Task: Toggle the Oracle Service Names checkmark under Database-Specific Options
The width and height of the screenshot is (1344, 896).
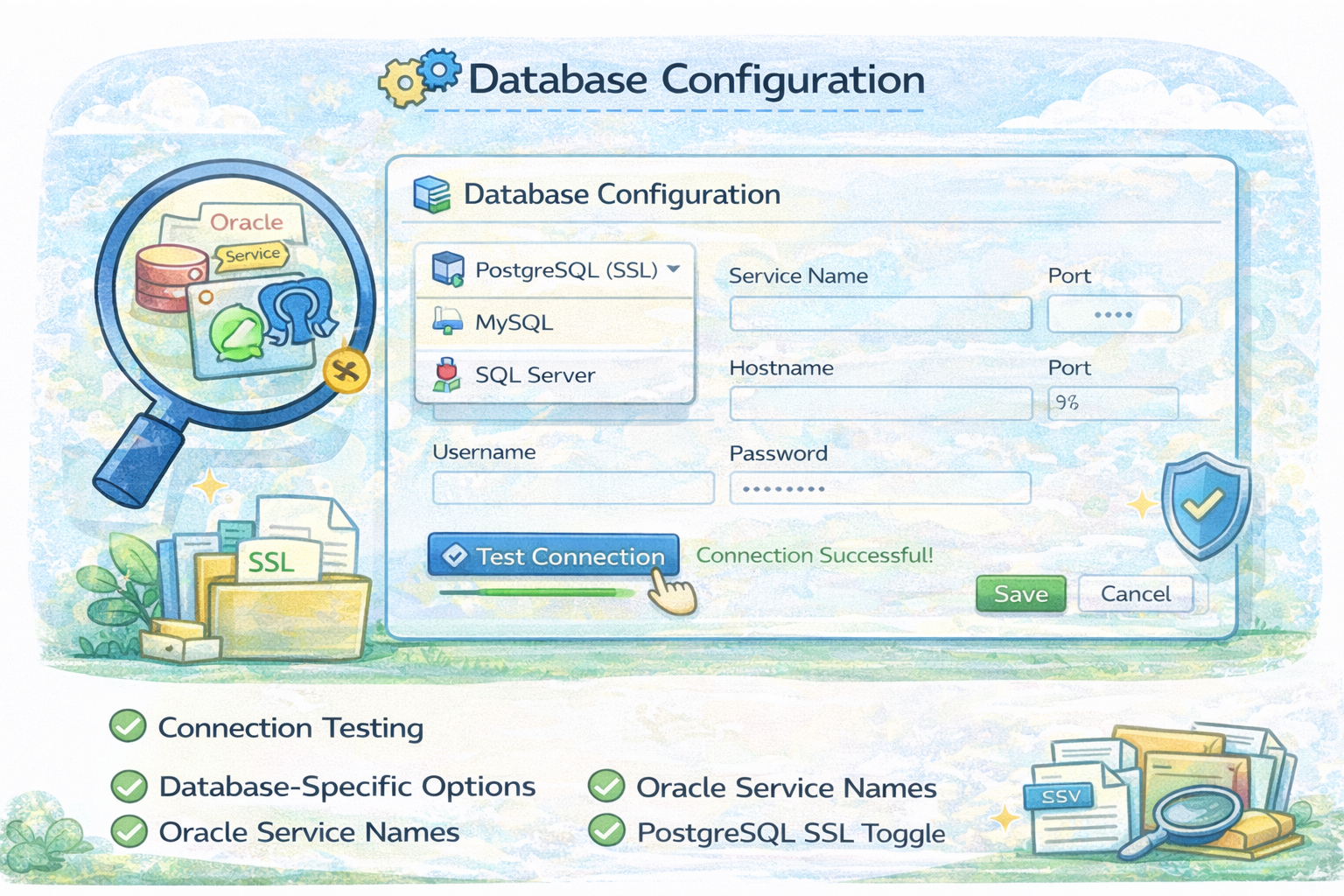Action: pos(129,831)
